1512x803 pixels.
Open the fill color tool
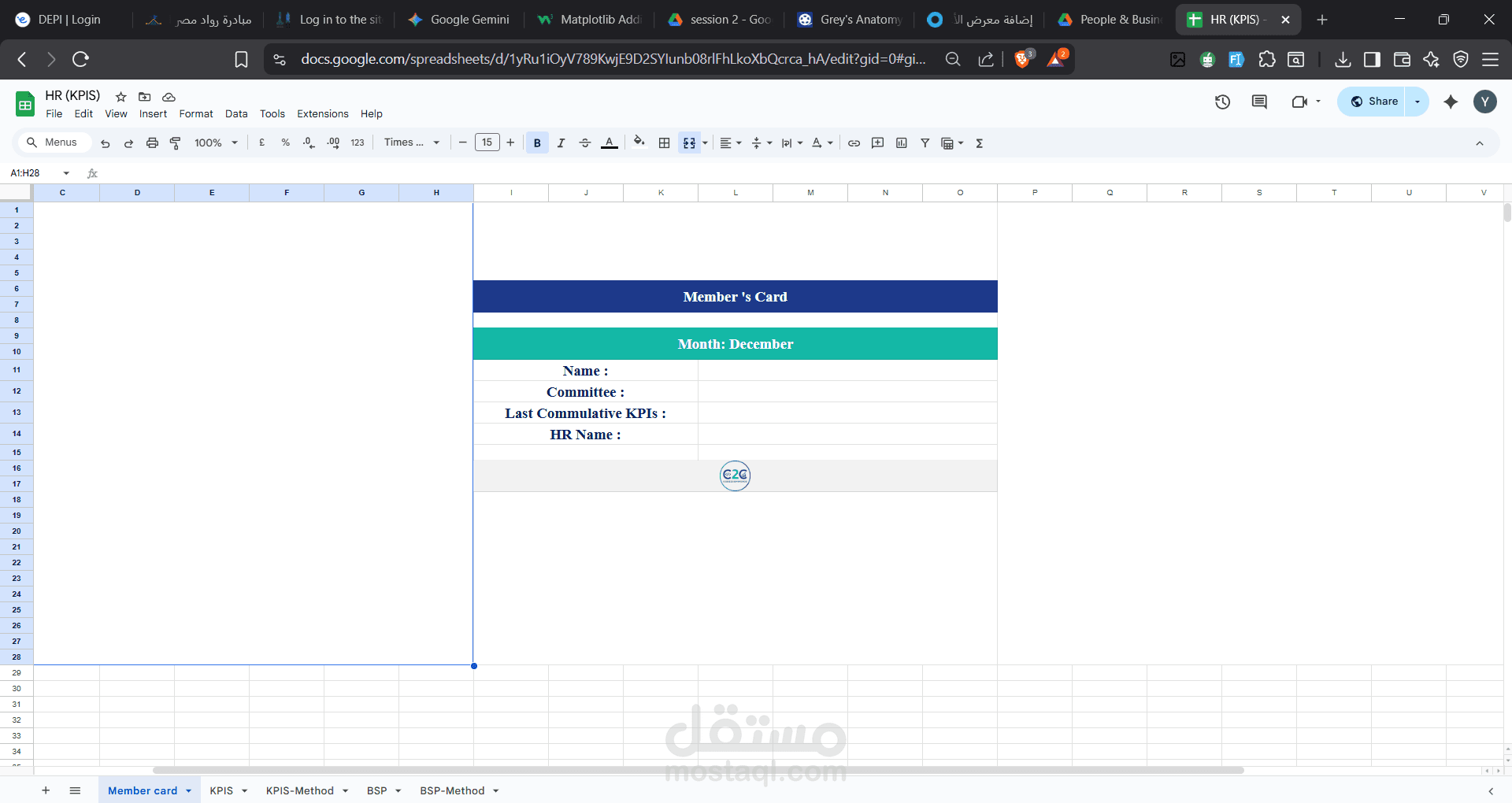(x=638, y=142)
